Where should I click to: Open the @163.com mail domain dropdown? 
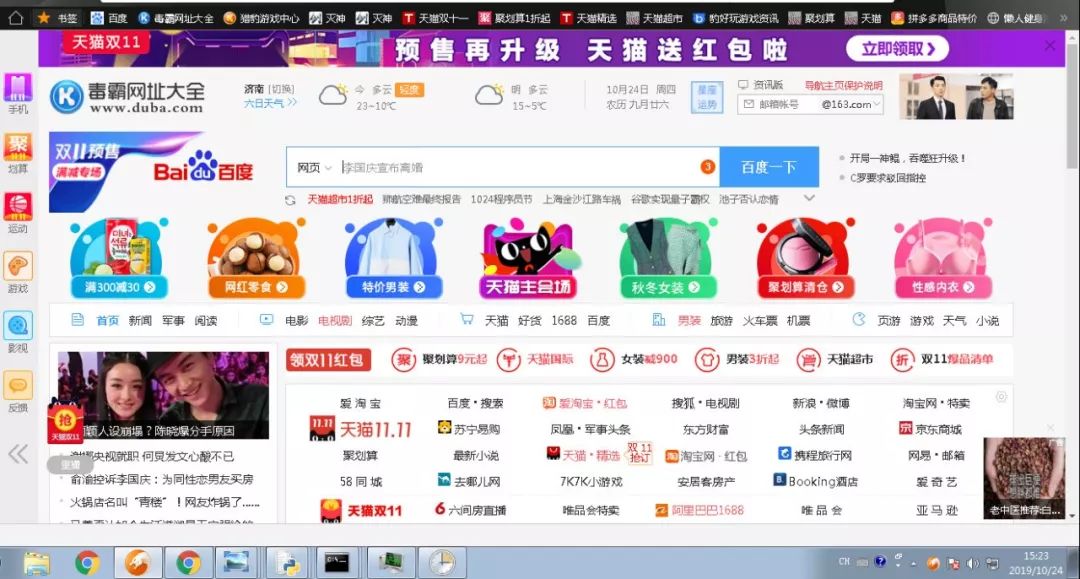851,105
